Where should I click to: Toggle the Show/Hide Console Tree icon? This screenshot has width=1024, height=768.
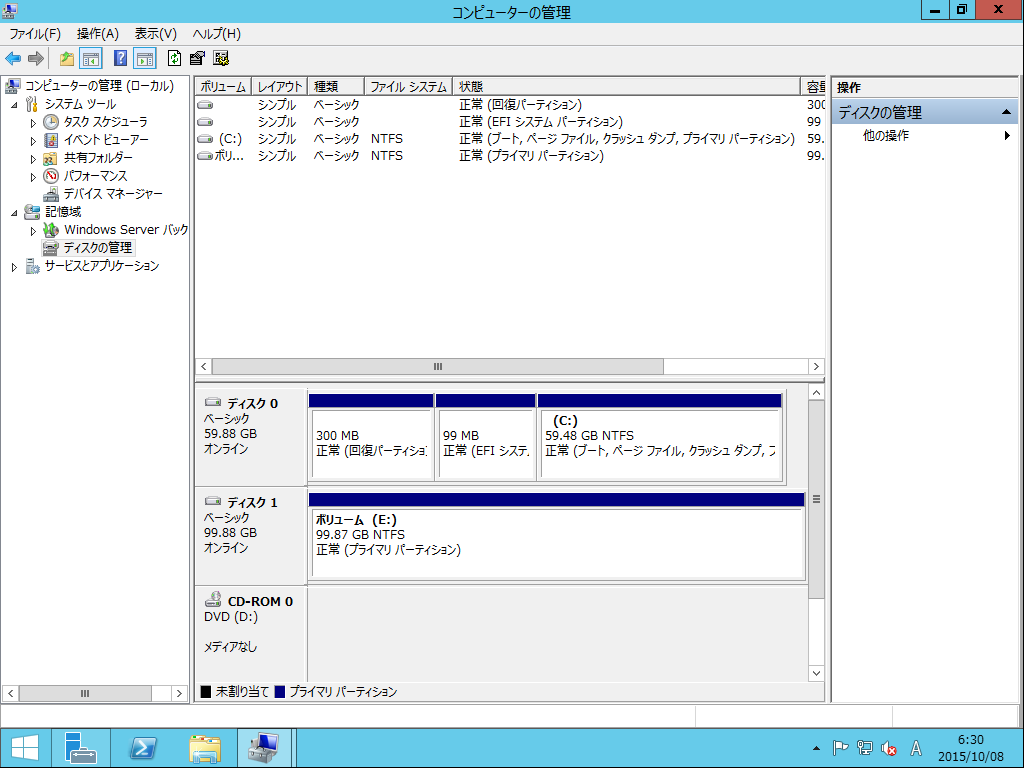(x=91, y=59)
